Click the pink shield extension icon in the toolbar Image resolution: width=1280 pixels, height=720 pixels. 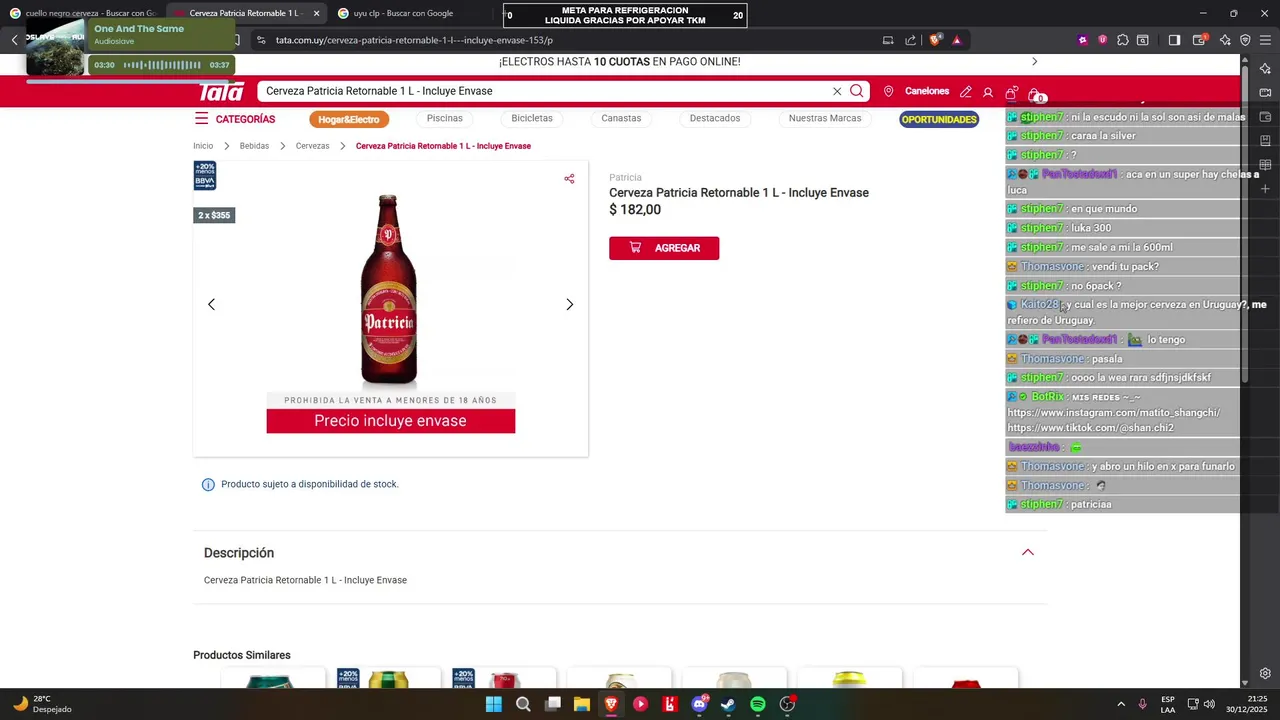point(1103,40)
